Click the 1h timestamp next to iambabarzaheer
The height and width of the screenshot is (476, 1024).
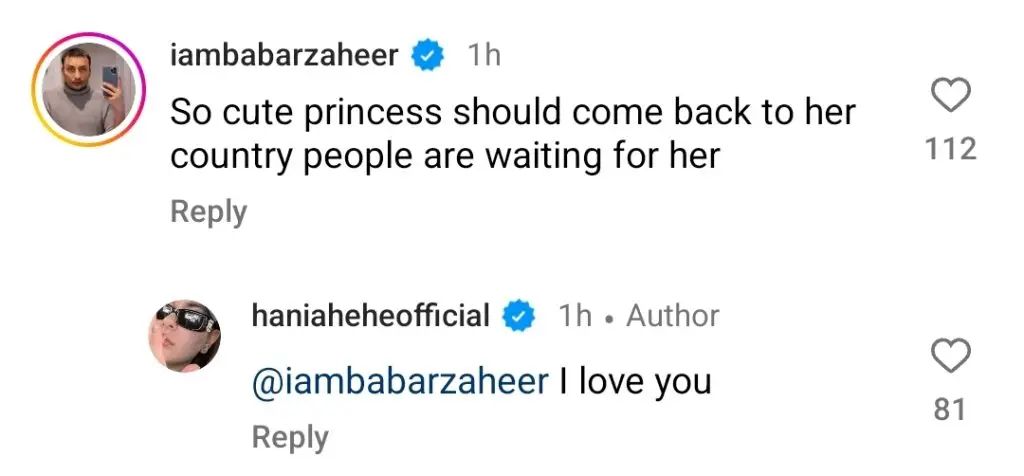pyautogui.click(x=484, y=57)
